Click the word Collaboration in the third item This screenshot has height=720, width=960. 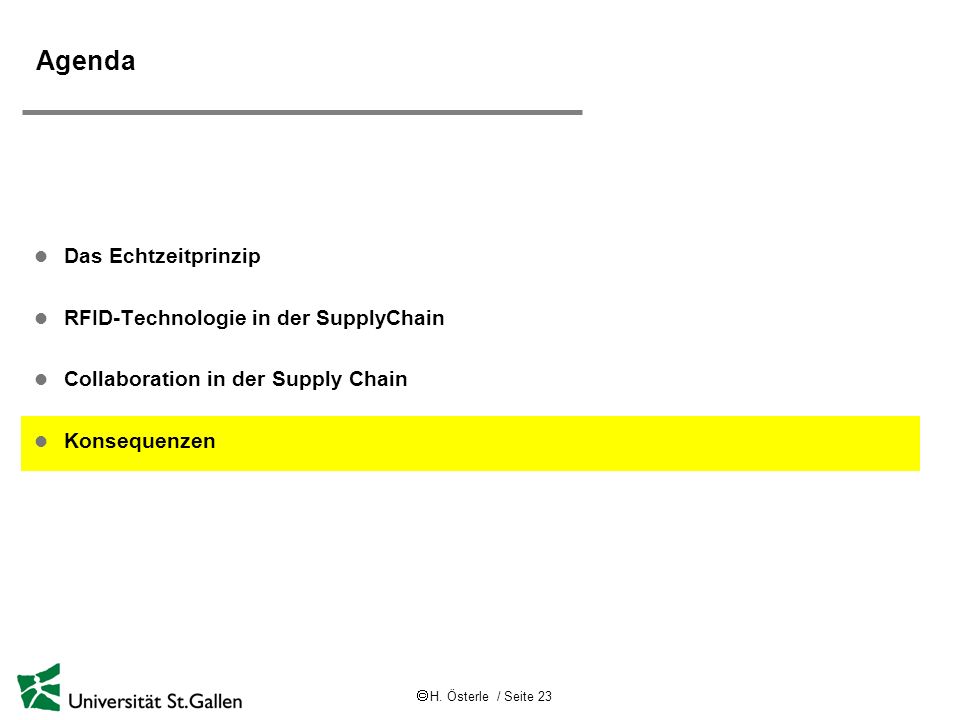point(132,379)
